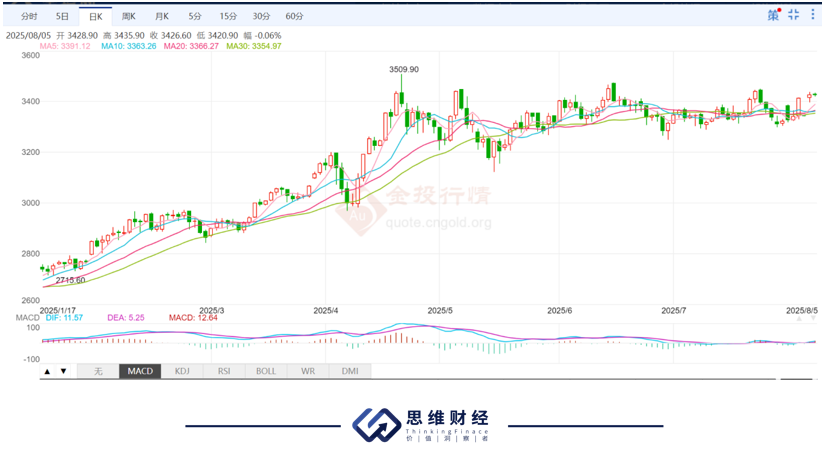The height and width of the screenshot is (450, 825).
Task: Select the 无 indicator option
Action: [97, 371]
